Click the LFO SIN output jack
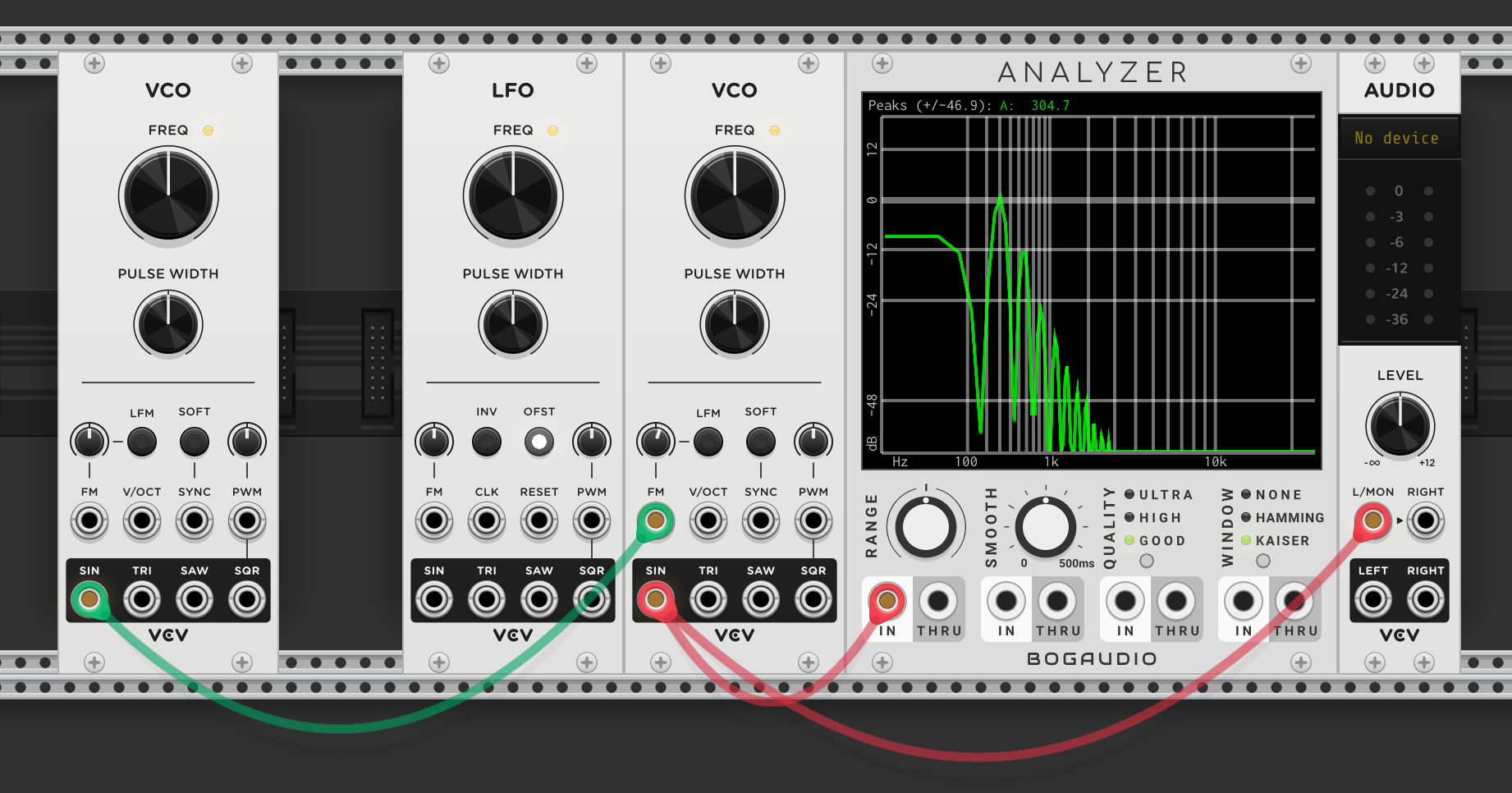The width and height of the screenshot is (1512, 793). click(x=434, y=599)
